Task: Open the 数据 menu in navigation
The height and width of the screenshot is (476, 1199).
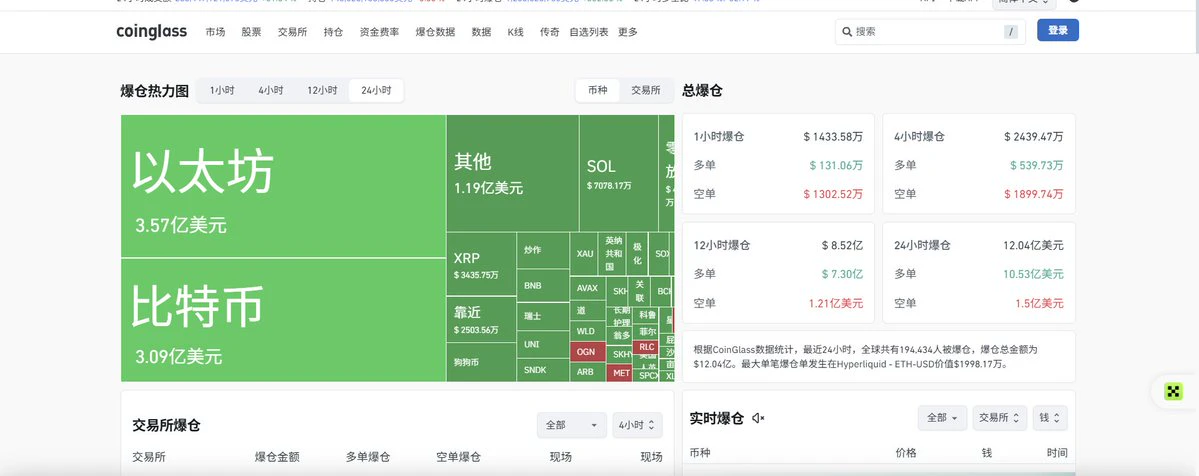Action: (482, 32)
